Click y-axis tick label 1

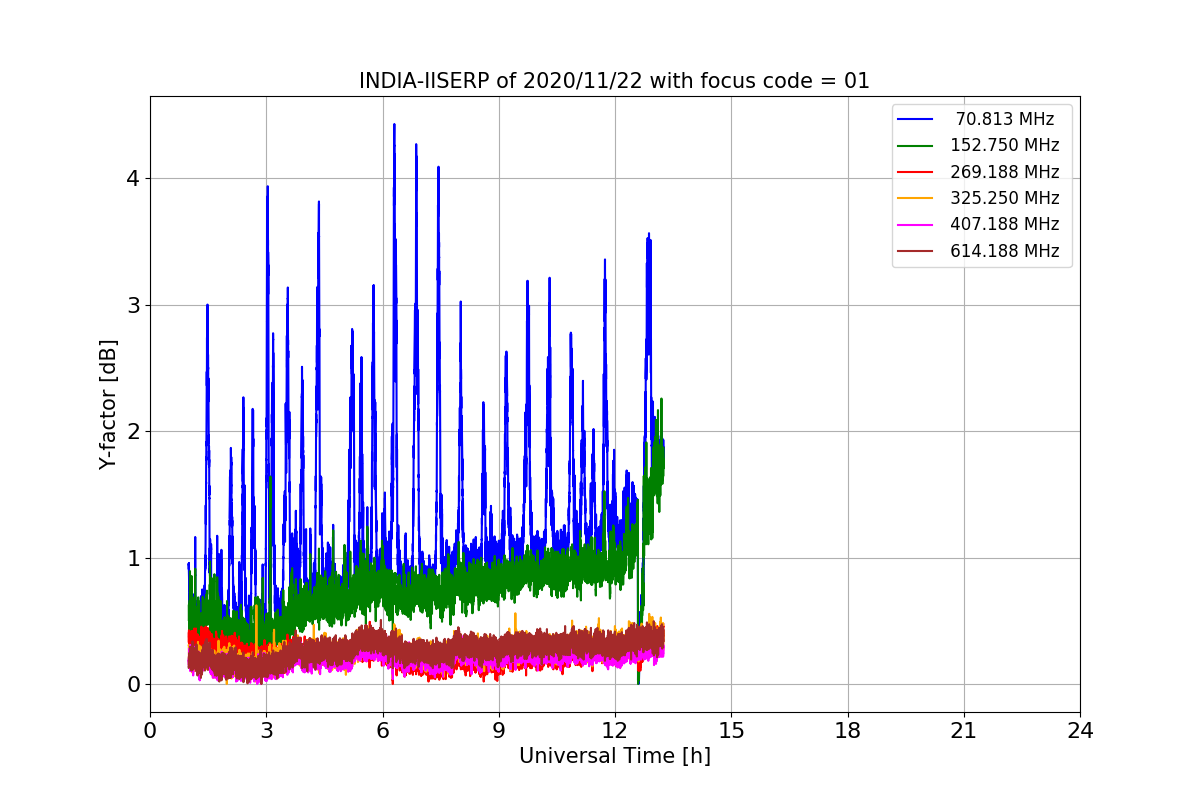[134, 558]
